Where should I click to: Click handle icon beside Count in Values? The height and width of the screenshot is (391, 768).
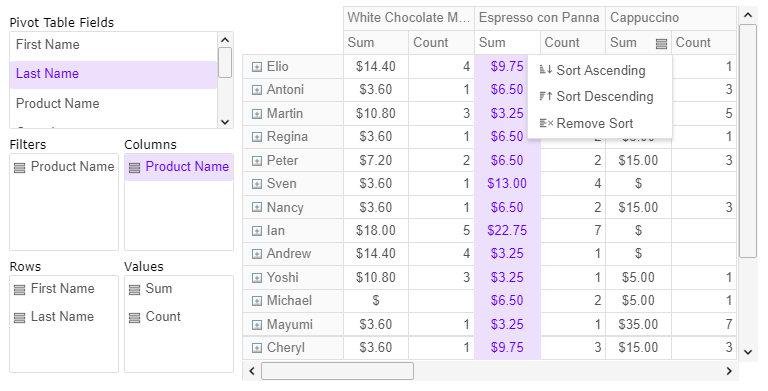point(134,318)
